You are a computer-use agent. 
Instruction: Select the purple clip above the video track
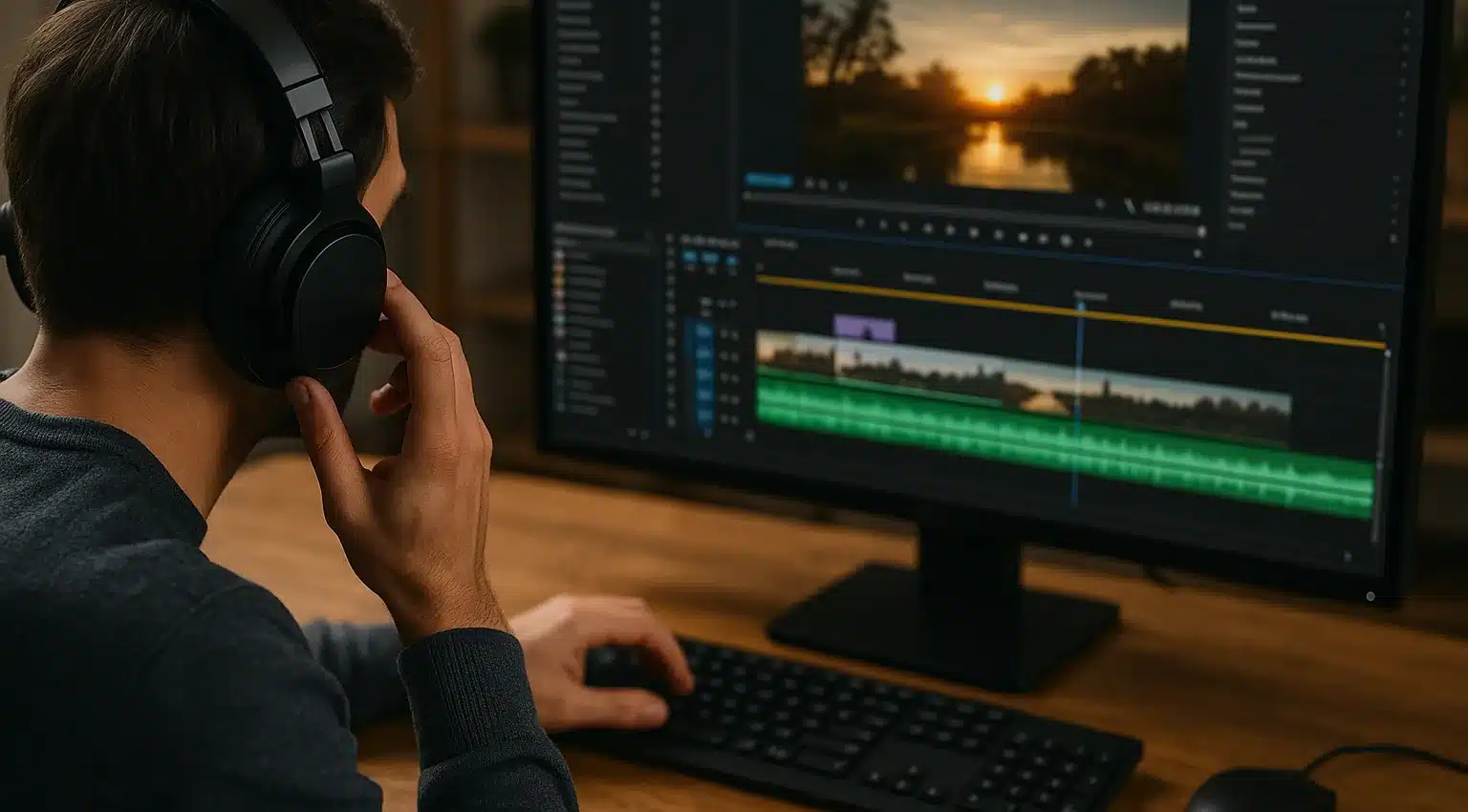(x=864, y=329)
